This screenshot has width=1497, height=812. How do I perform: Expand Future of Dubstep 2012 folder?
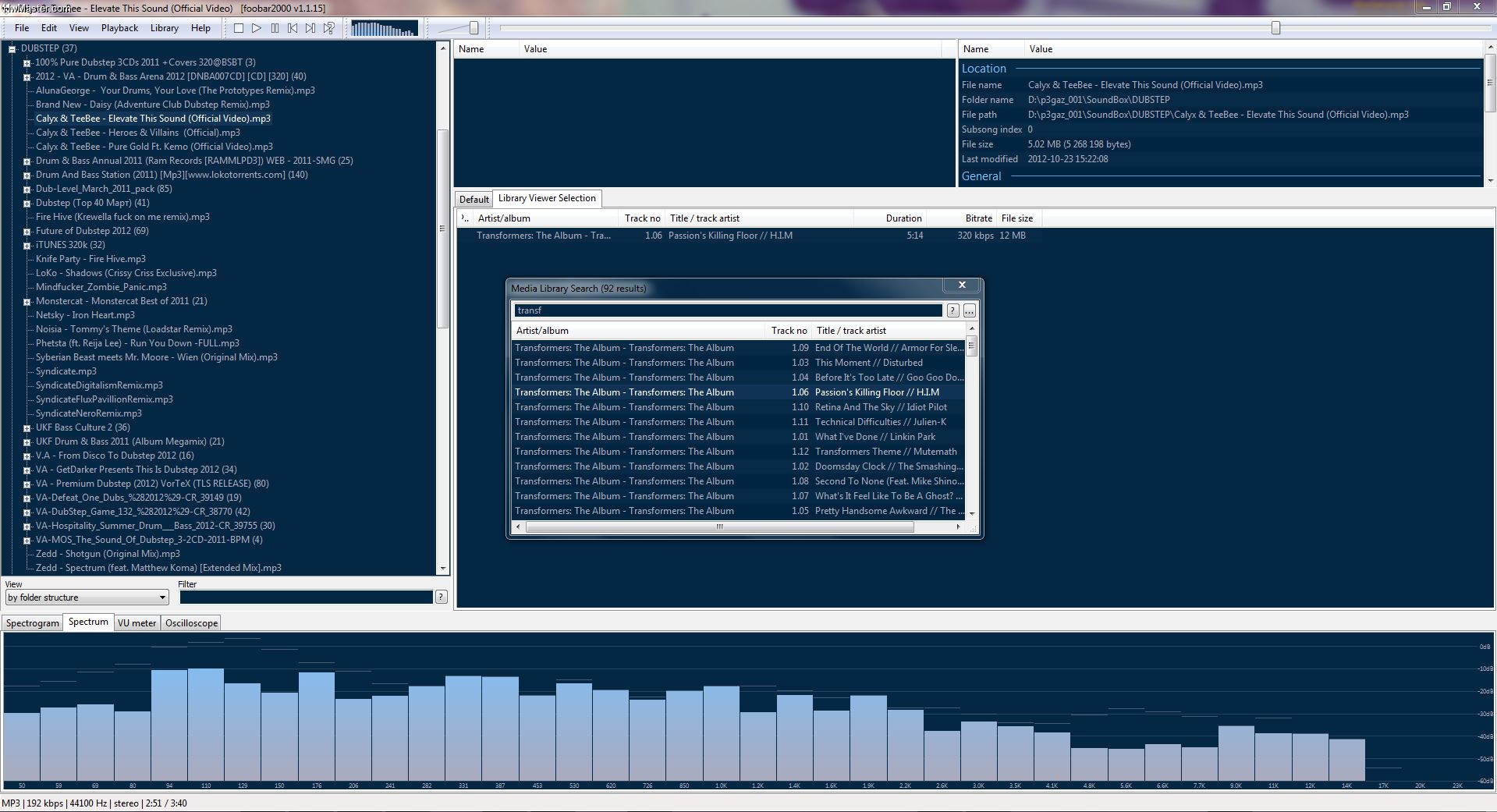[27, 231]
